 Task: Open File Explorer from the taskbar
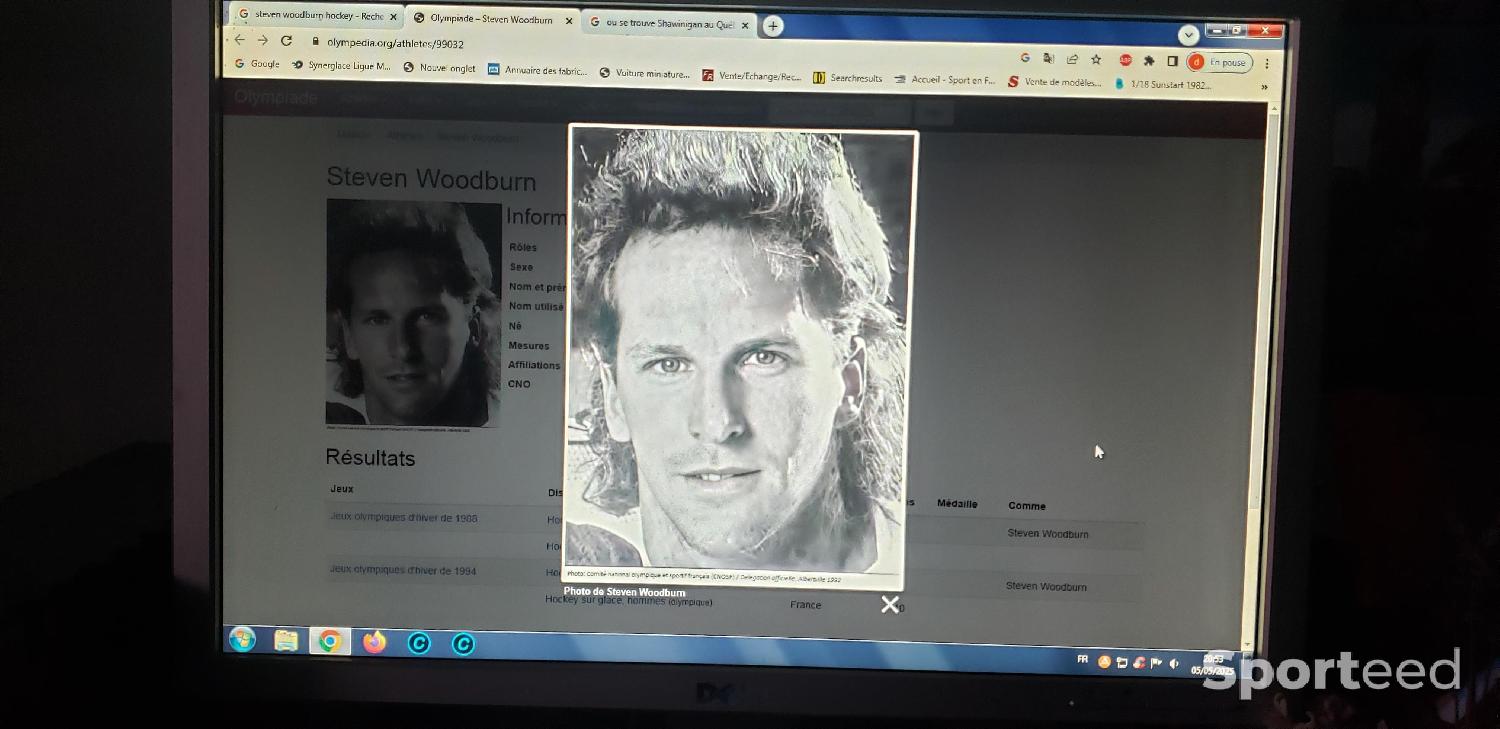pyautogui.click(x=286, y=641)
